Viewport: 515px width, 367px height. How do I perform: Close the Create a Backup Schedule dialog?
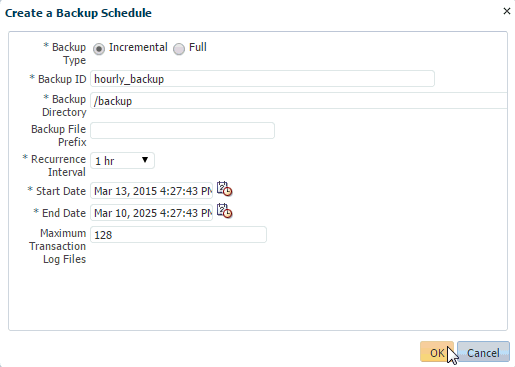click(x=507, y=11)
